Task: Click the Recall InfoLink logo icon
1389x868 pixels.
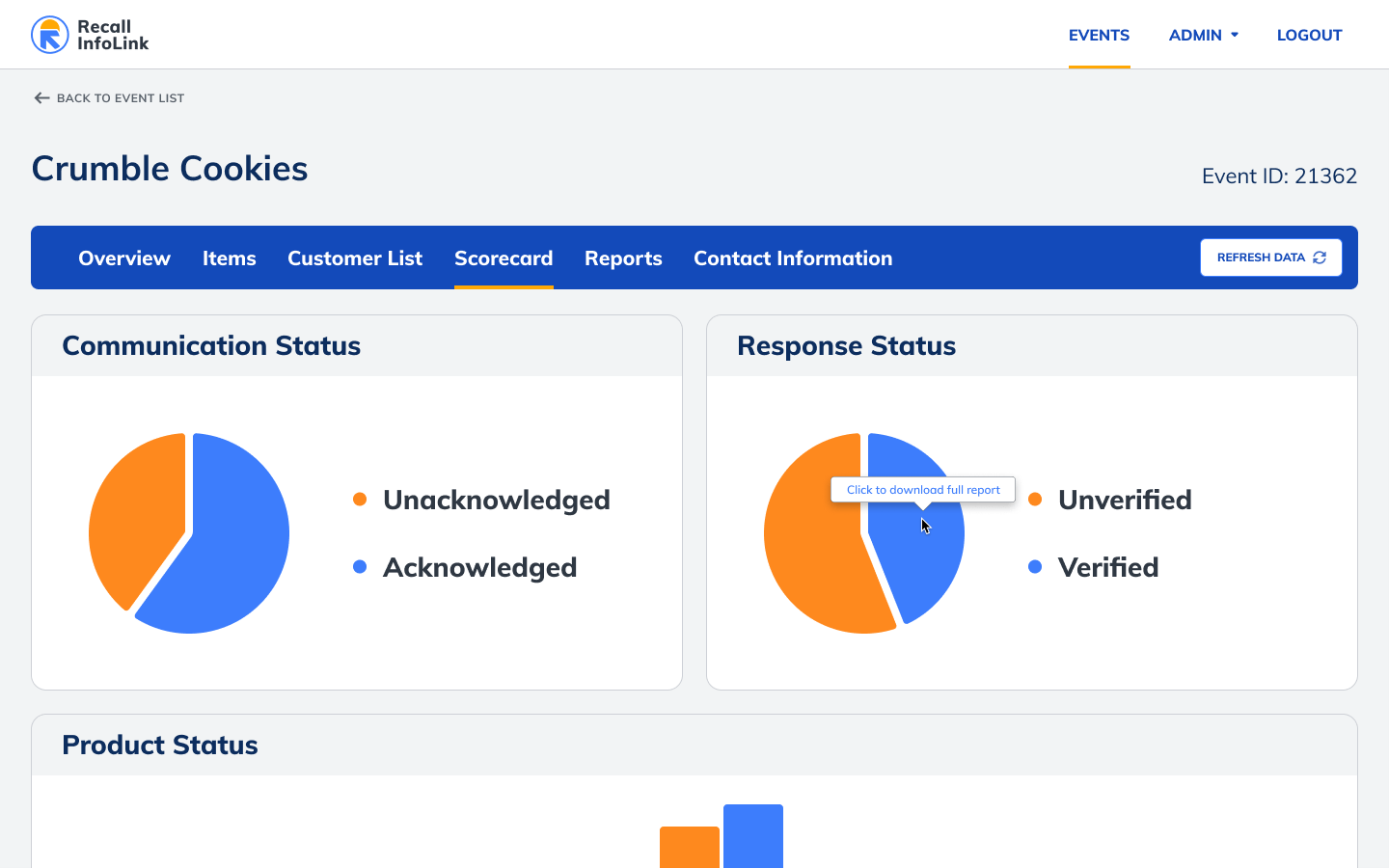Action: coord(49,35)
